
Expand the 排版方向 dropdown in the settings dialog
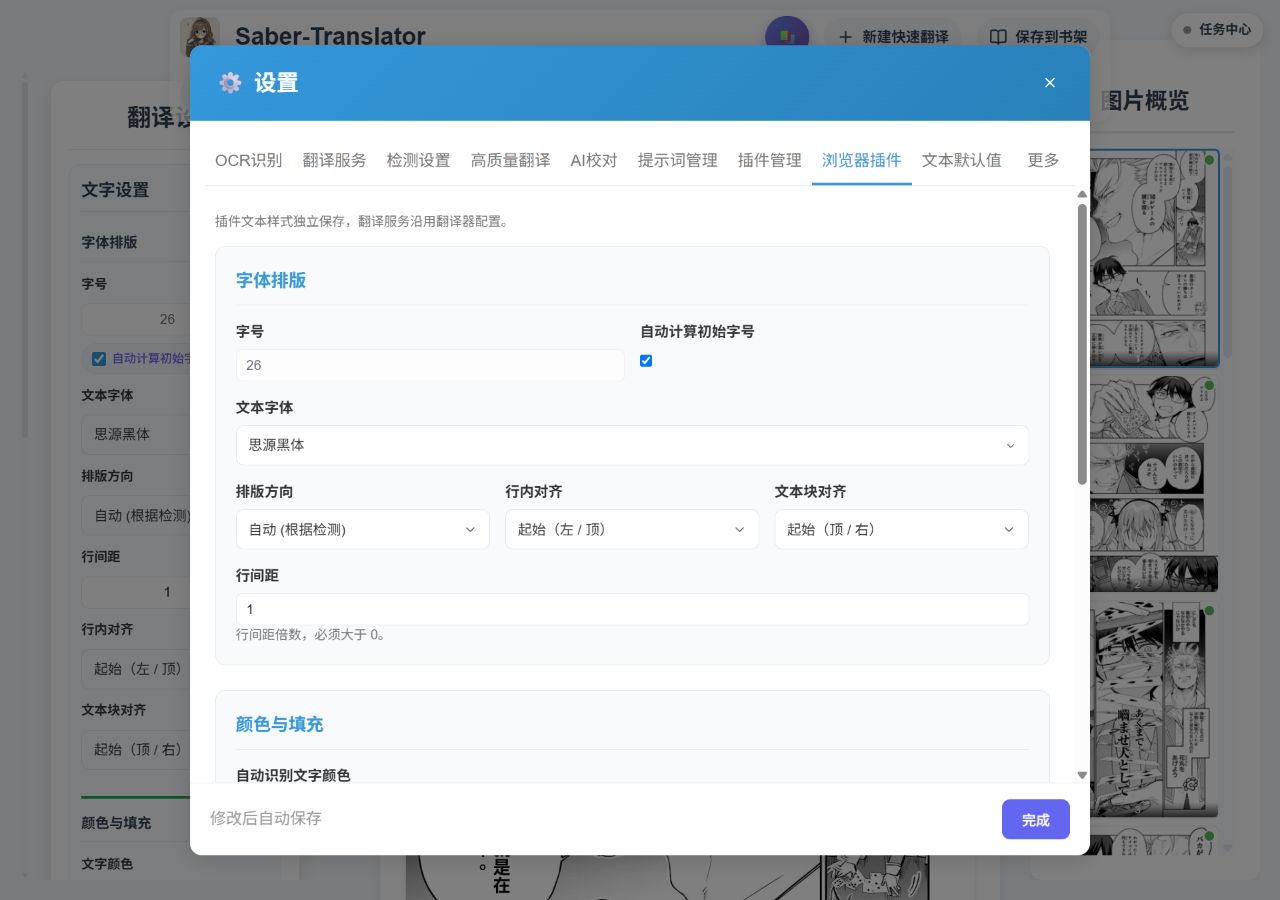(363, 529)
